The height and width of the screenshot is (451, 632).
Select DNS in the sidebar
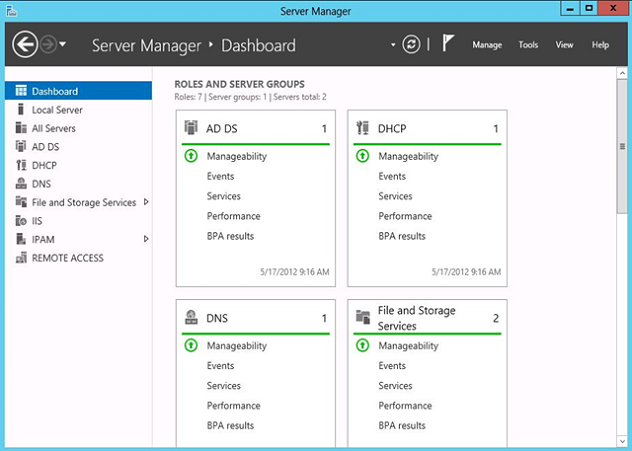79,184
